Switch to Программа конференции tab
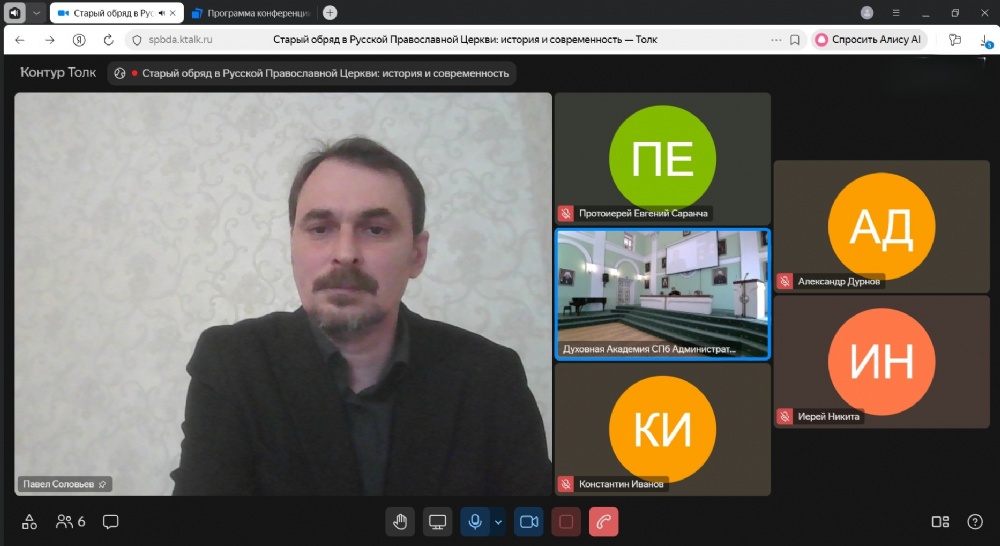 coord(251,13)
